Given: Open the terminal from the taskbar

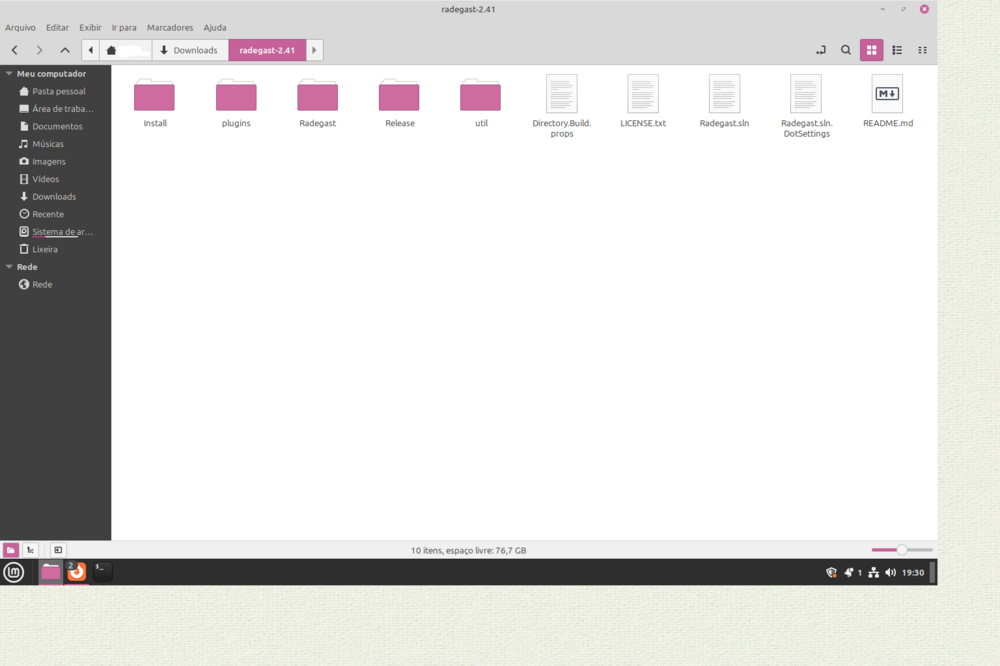Looking at the screenshot, I should (x=102, y=571).
